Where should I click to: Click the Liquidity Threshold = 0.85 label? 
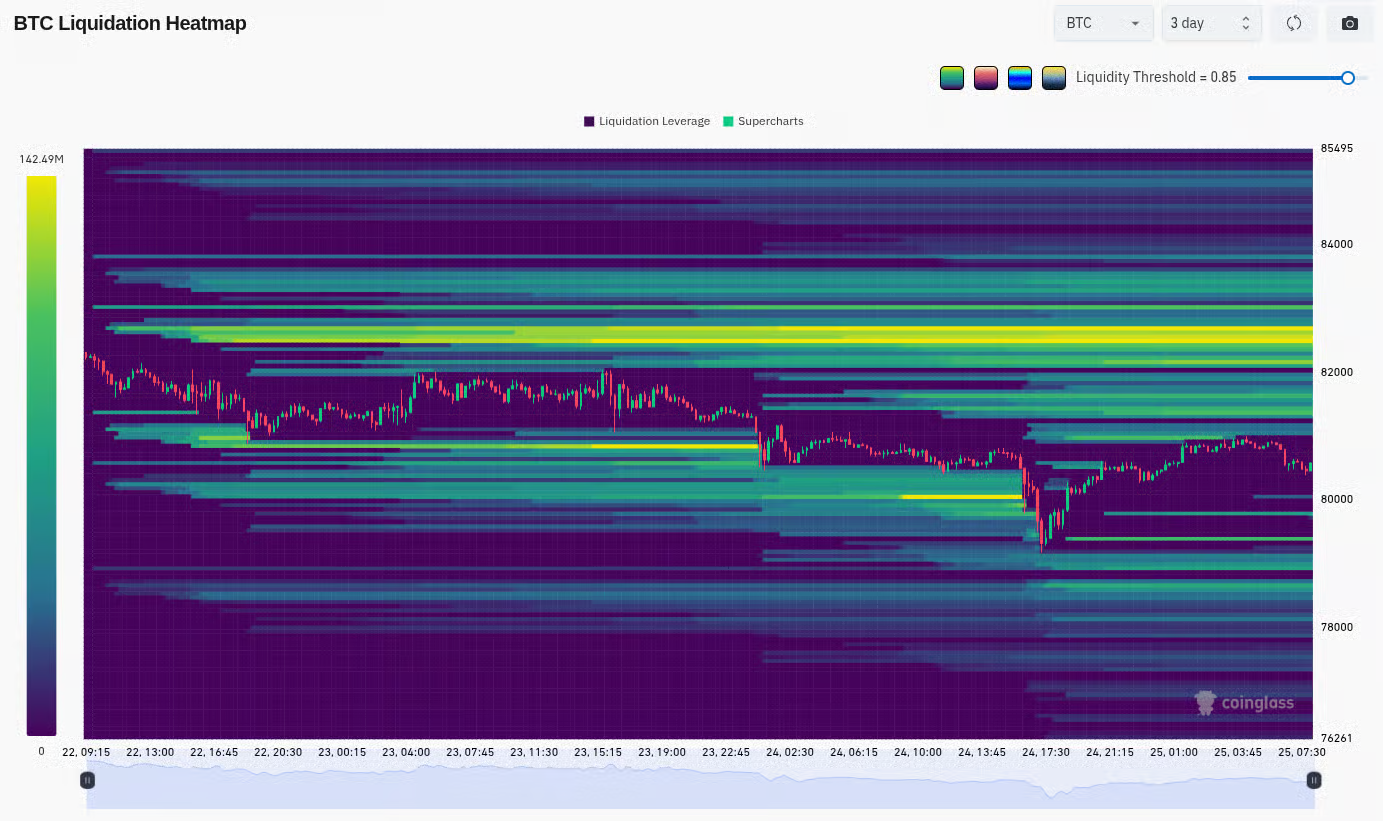tap(1156, 77)
